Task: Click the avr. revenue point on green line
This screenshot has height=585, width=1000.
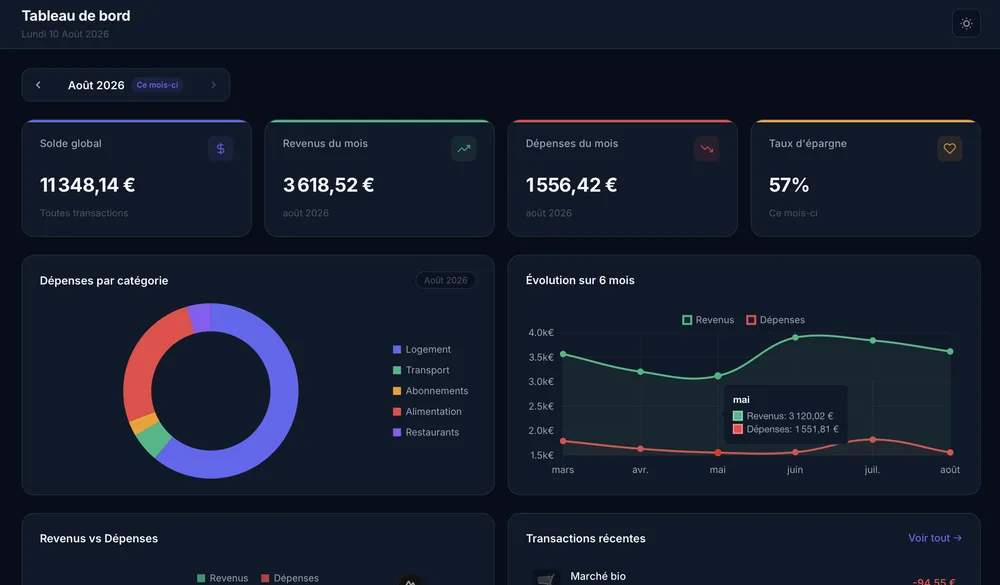Action: (640, 372)
